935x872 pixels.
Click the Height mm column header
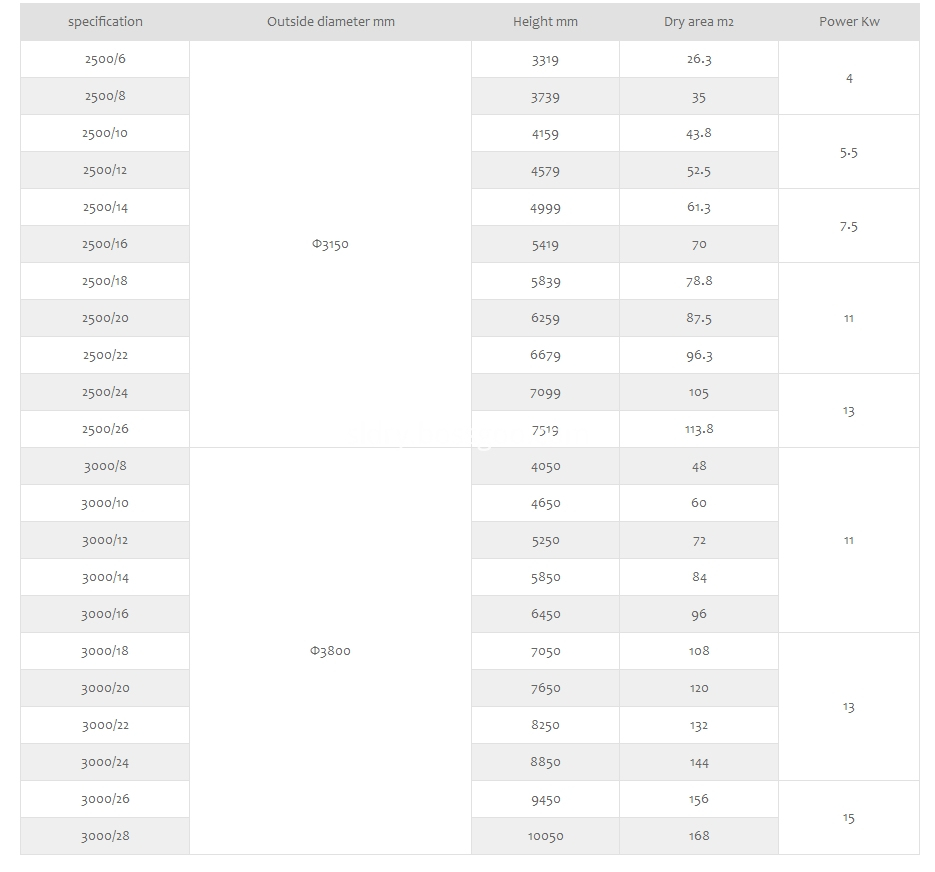click(x=545, y=22)
